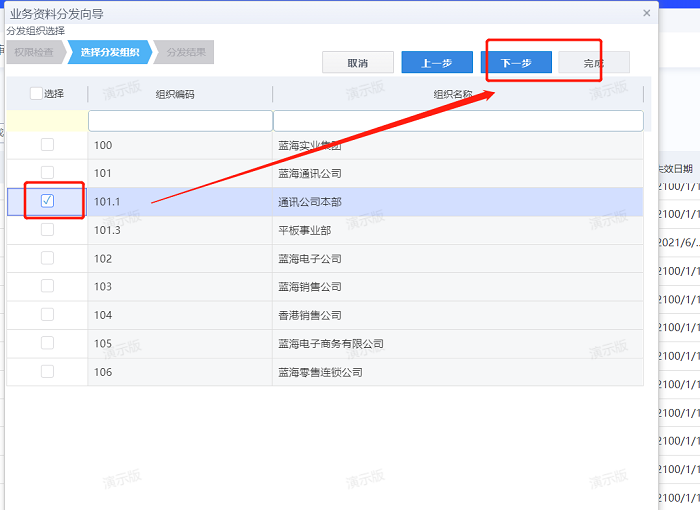This screenshot has width=700, height=510.
Task: Click the 组织编码 filter input field
Action: tap(180, 121)
